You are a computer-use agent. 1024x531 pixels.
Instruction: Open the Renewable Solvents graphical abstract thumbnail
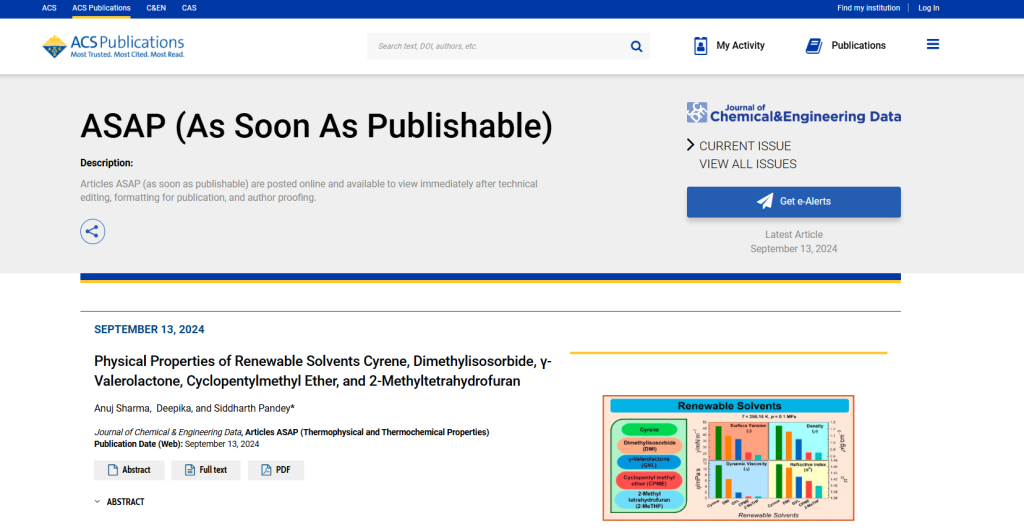coord(728,458)
